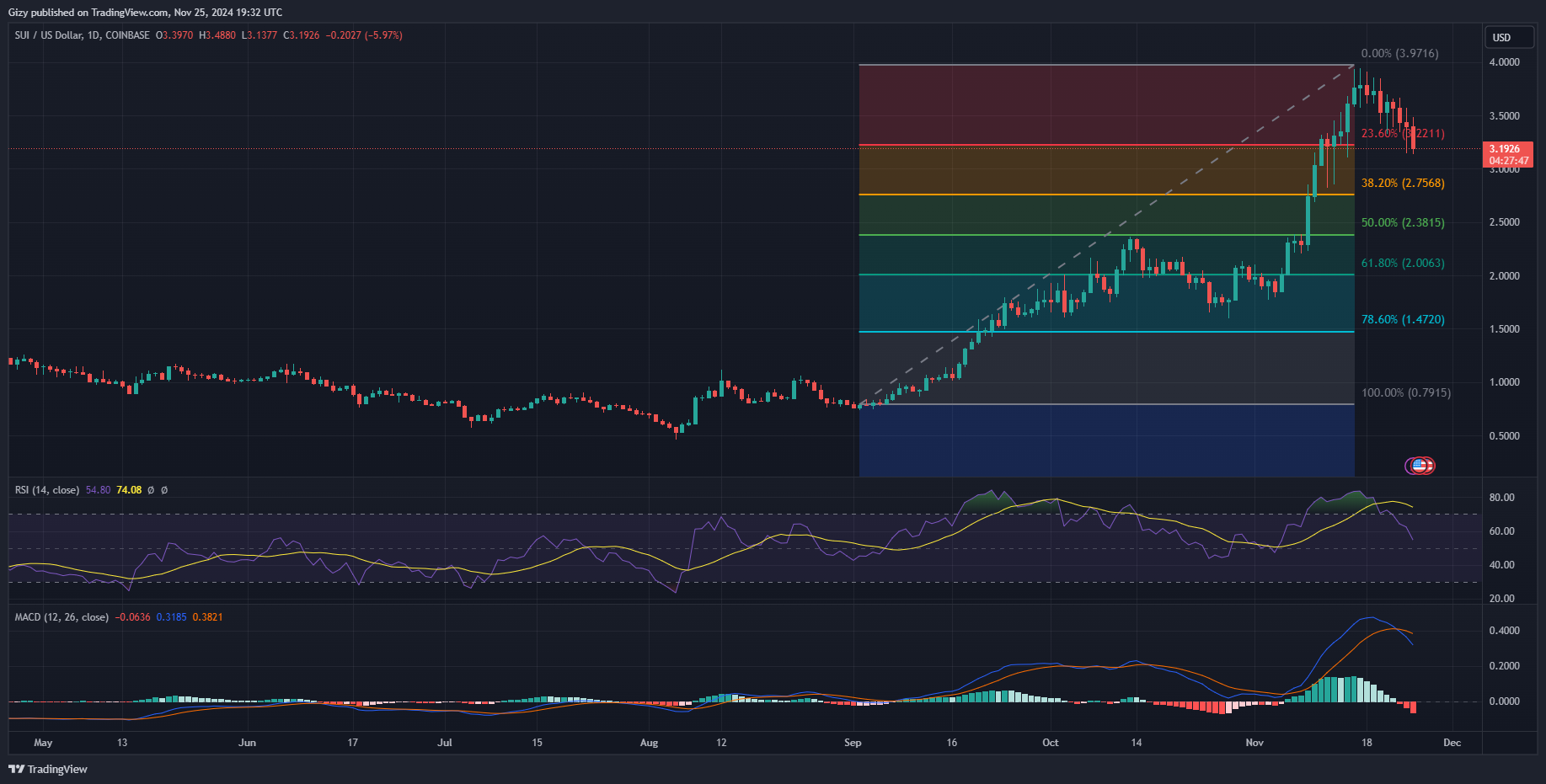
Task: Select the Fib 61.80% (2.0063) level label
Action: (x=1403, y=263)
